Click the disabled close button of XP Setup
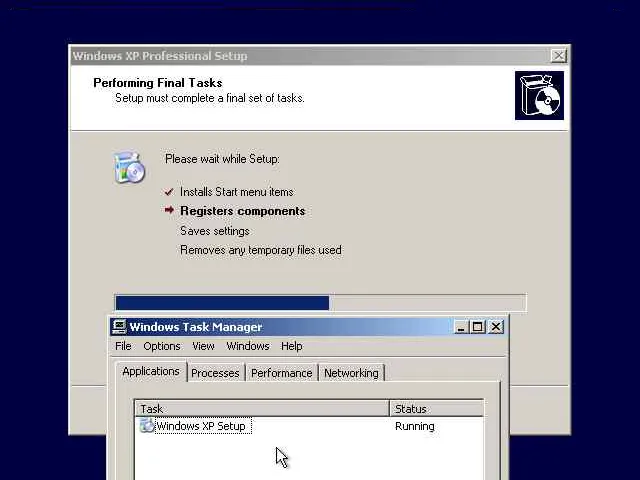Screen dimensions: 640x480 (558, 56)
